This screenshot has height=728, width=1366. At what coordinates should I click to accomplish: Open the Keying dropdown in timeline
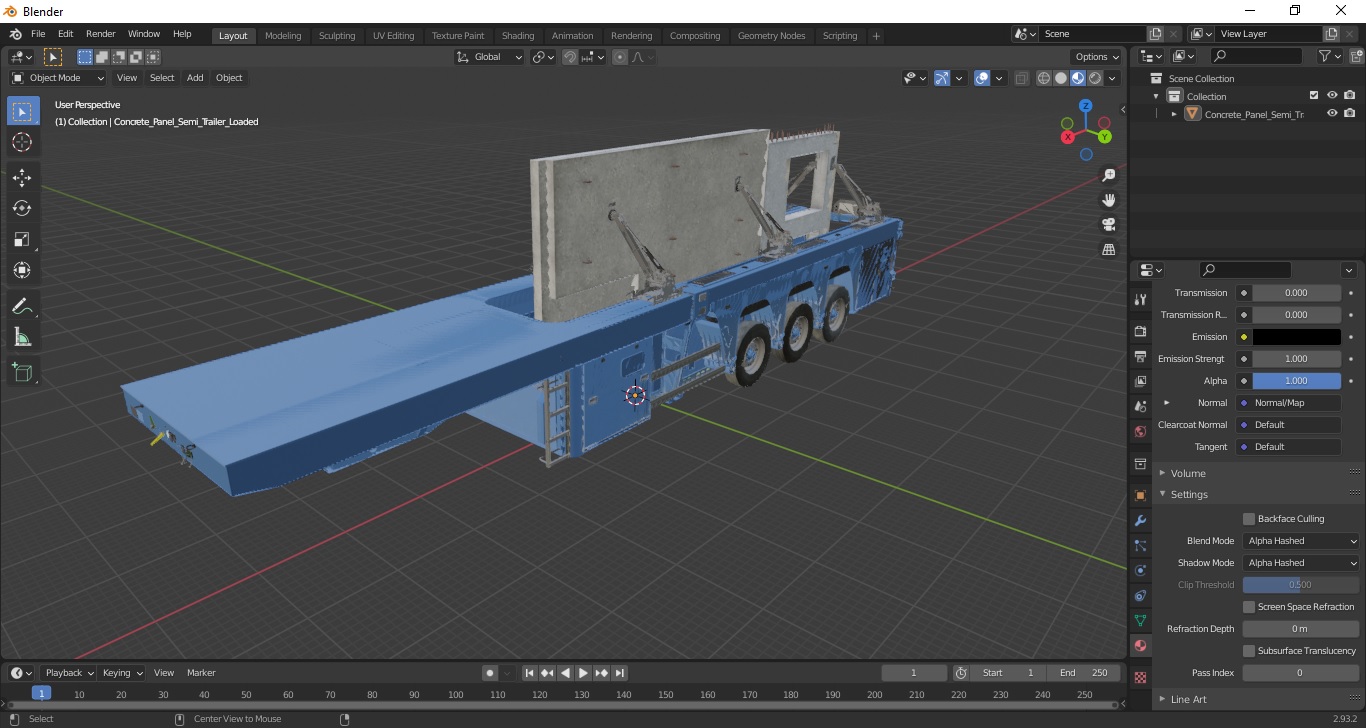click(122, 673)
